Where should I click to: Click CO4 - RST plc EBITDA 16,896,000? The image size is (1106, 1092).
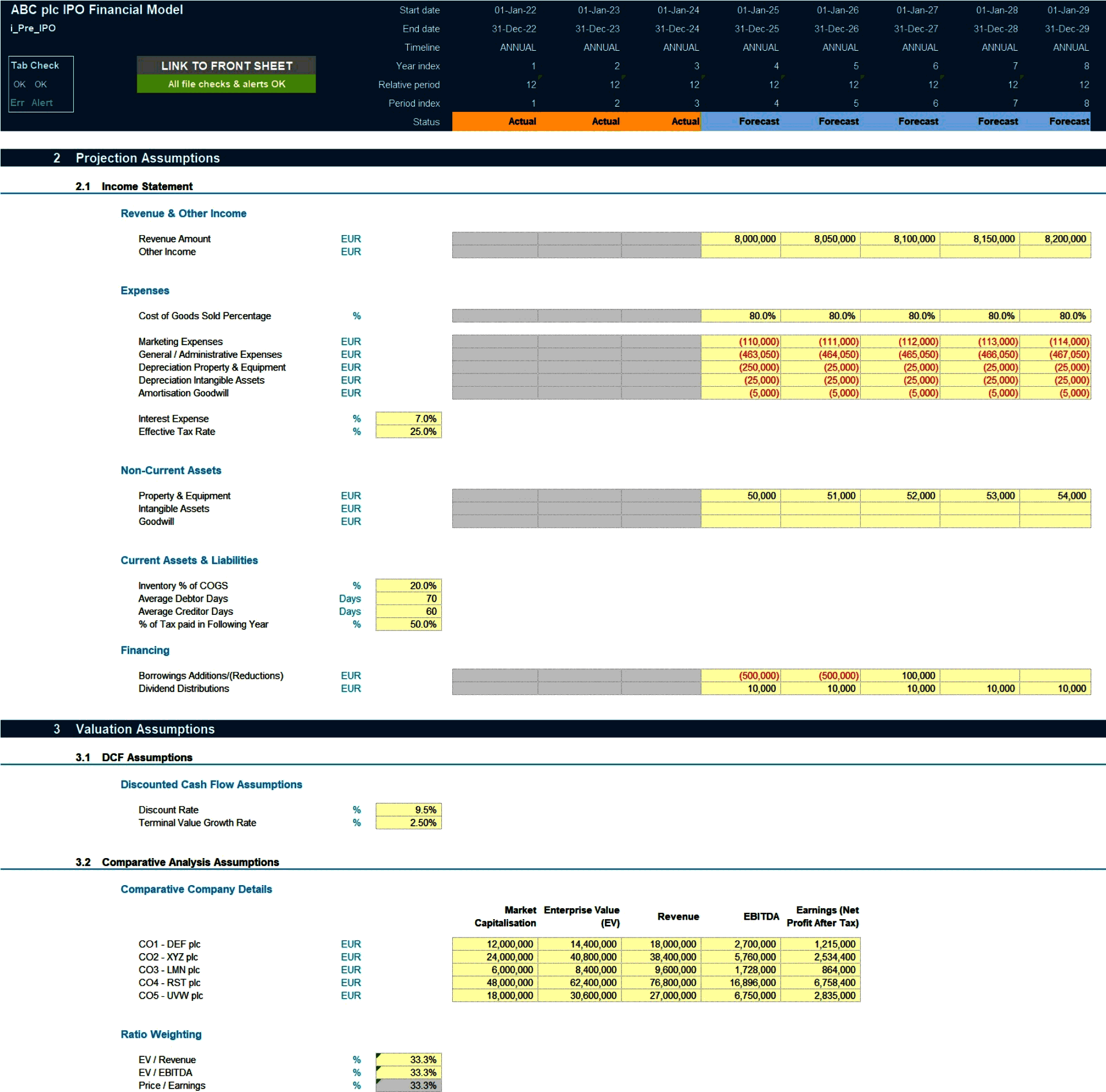(x=741, y=983)
